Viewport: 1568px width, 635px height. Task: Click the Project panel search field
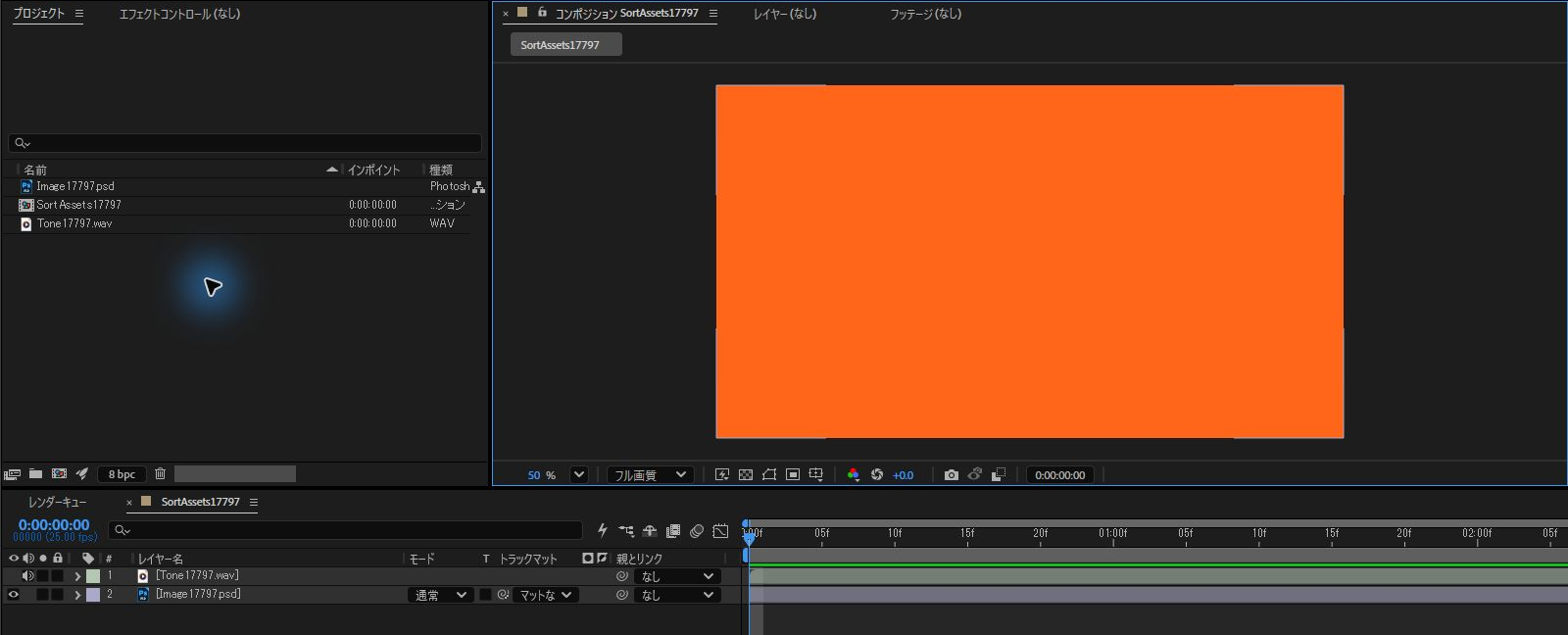coord(245,143)
